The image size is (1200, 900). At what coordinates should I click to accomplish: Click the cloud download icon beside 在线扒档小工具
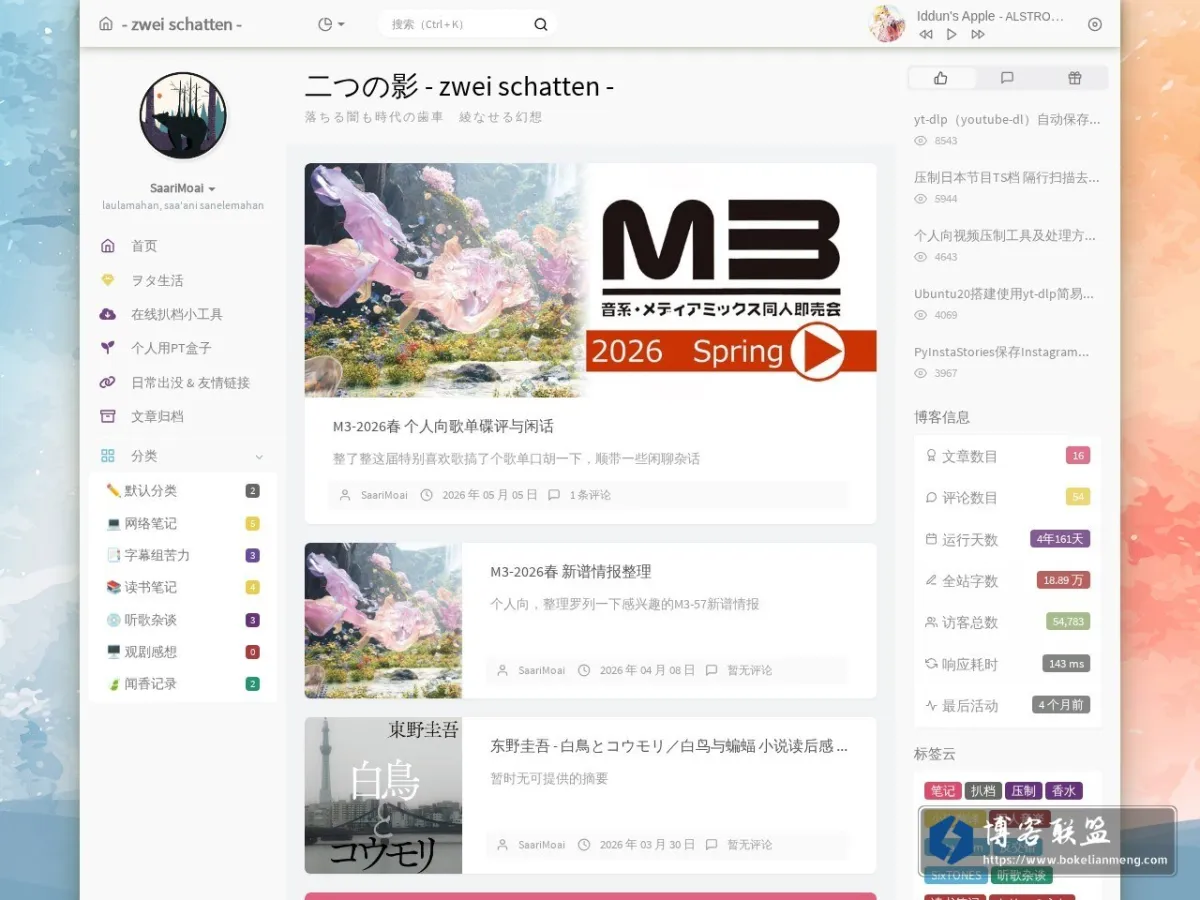[x=108, y=314]
